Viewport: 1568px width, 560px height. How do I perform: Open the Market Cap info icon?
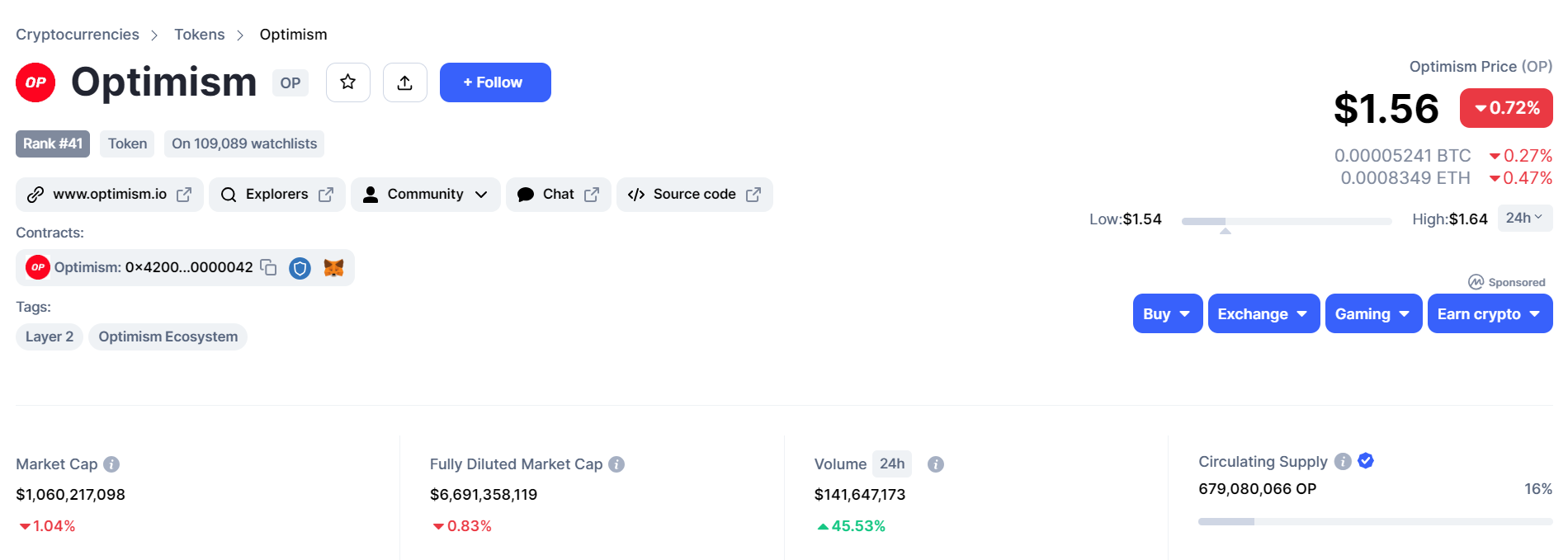[111, 464]
